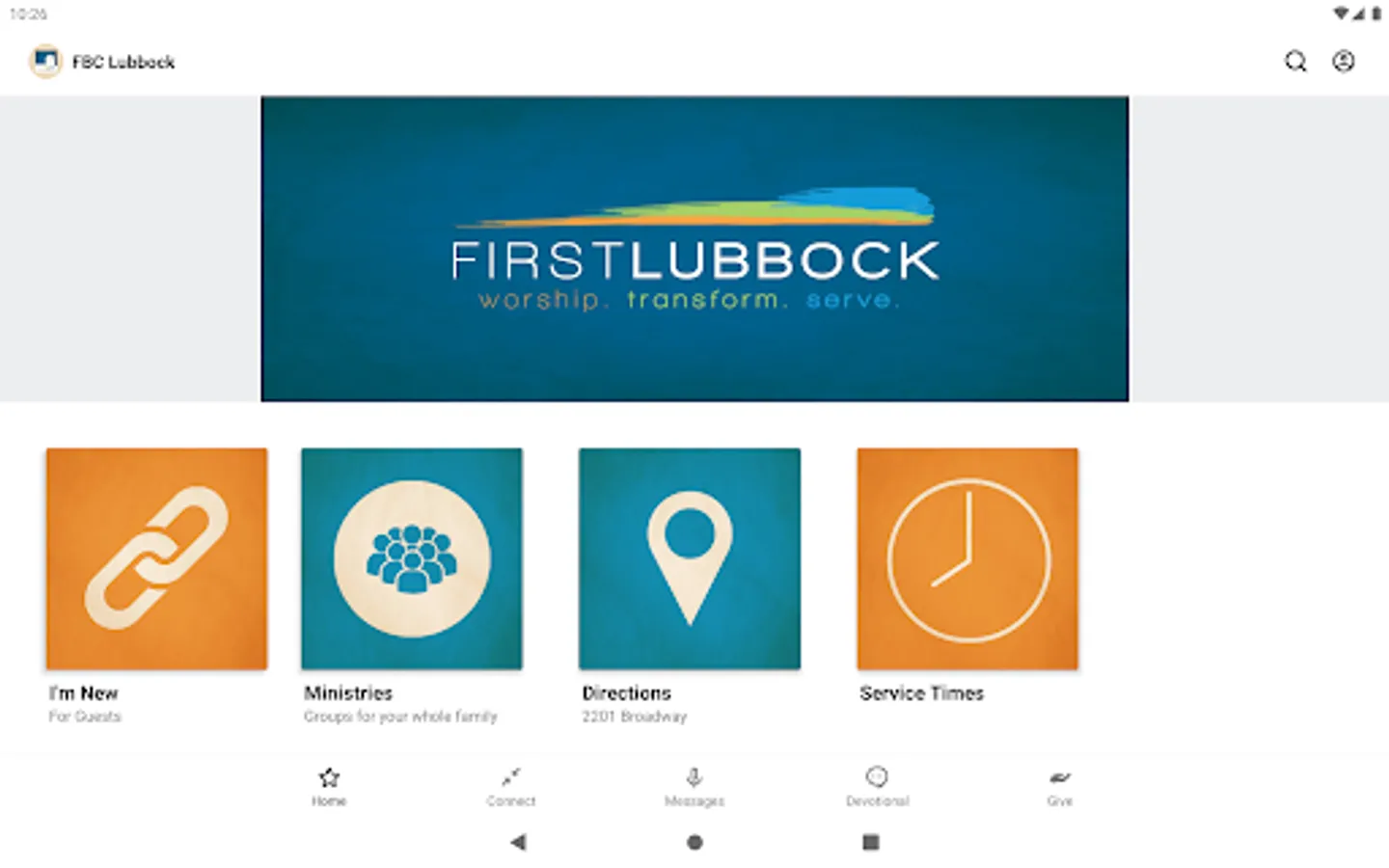This screenshot has height=868, width=1389.
Task: Go to the Devotional tab
Action: click(877, 787)
